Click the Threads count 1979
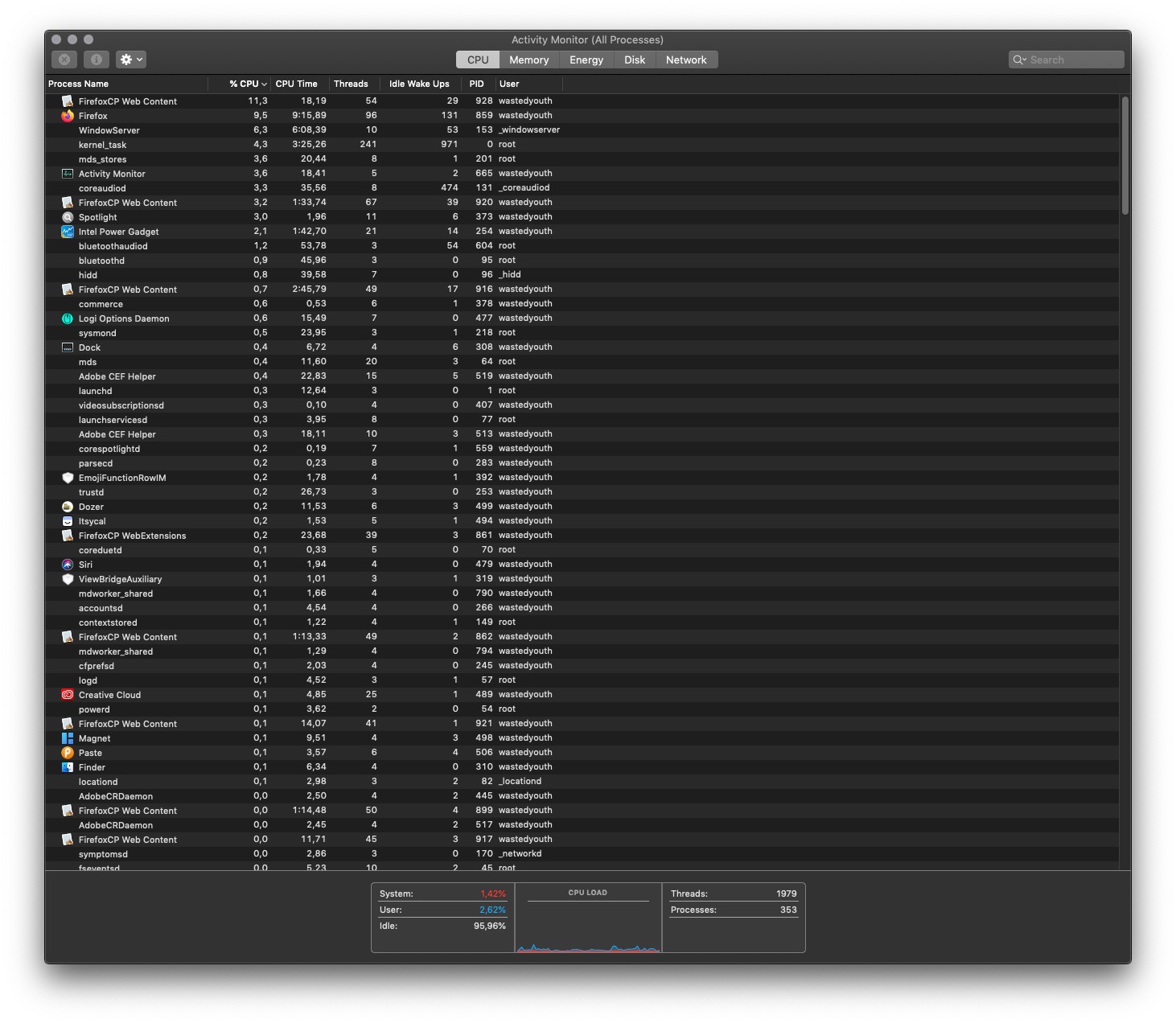This screenshot has width=1176, height=1023. (x=786, y=894)
